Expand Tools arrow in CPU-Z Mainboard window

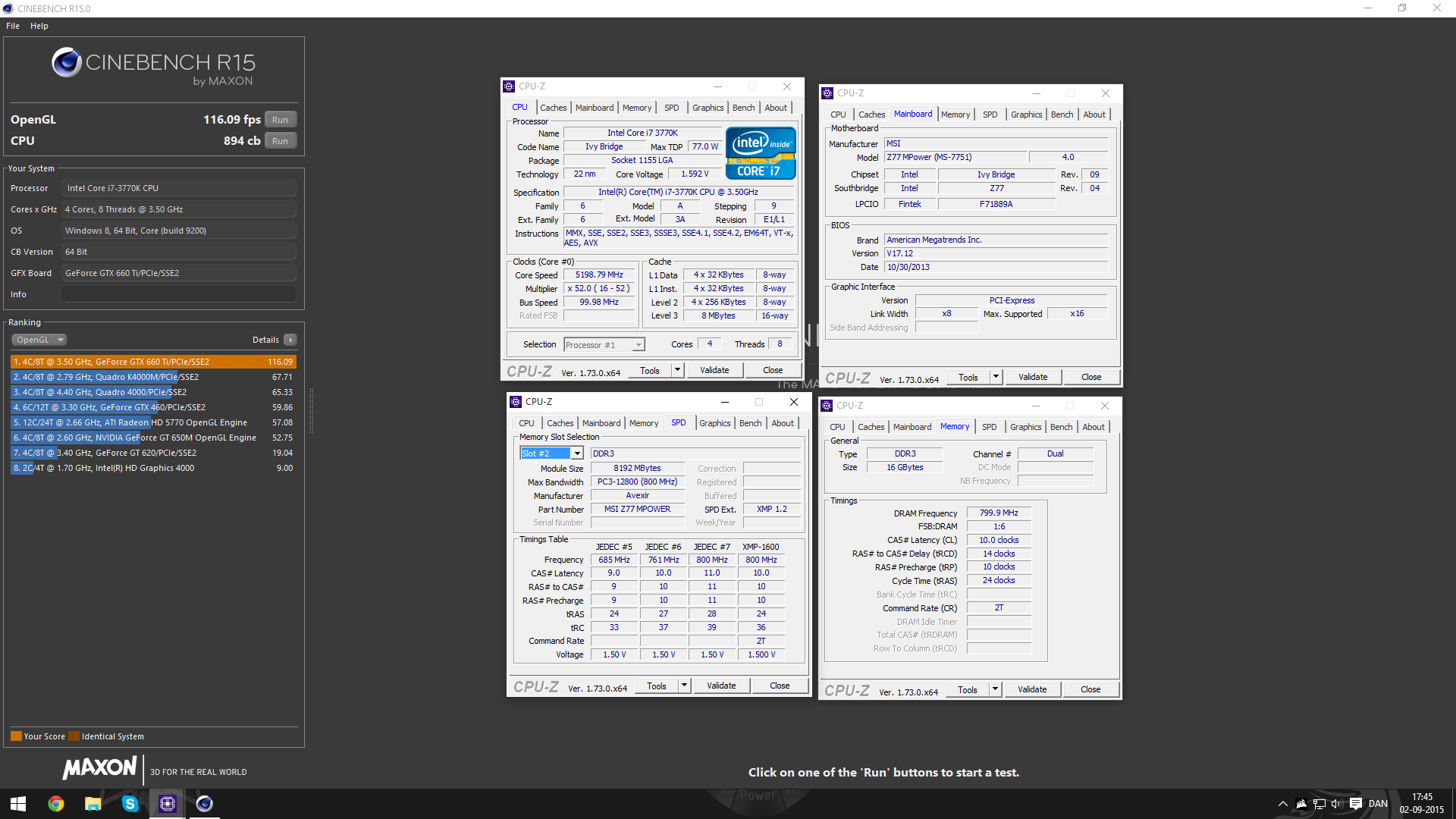[996, 377]
